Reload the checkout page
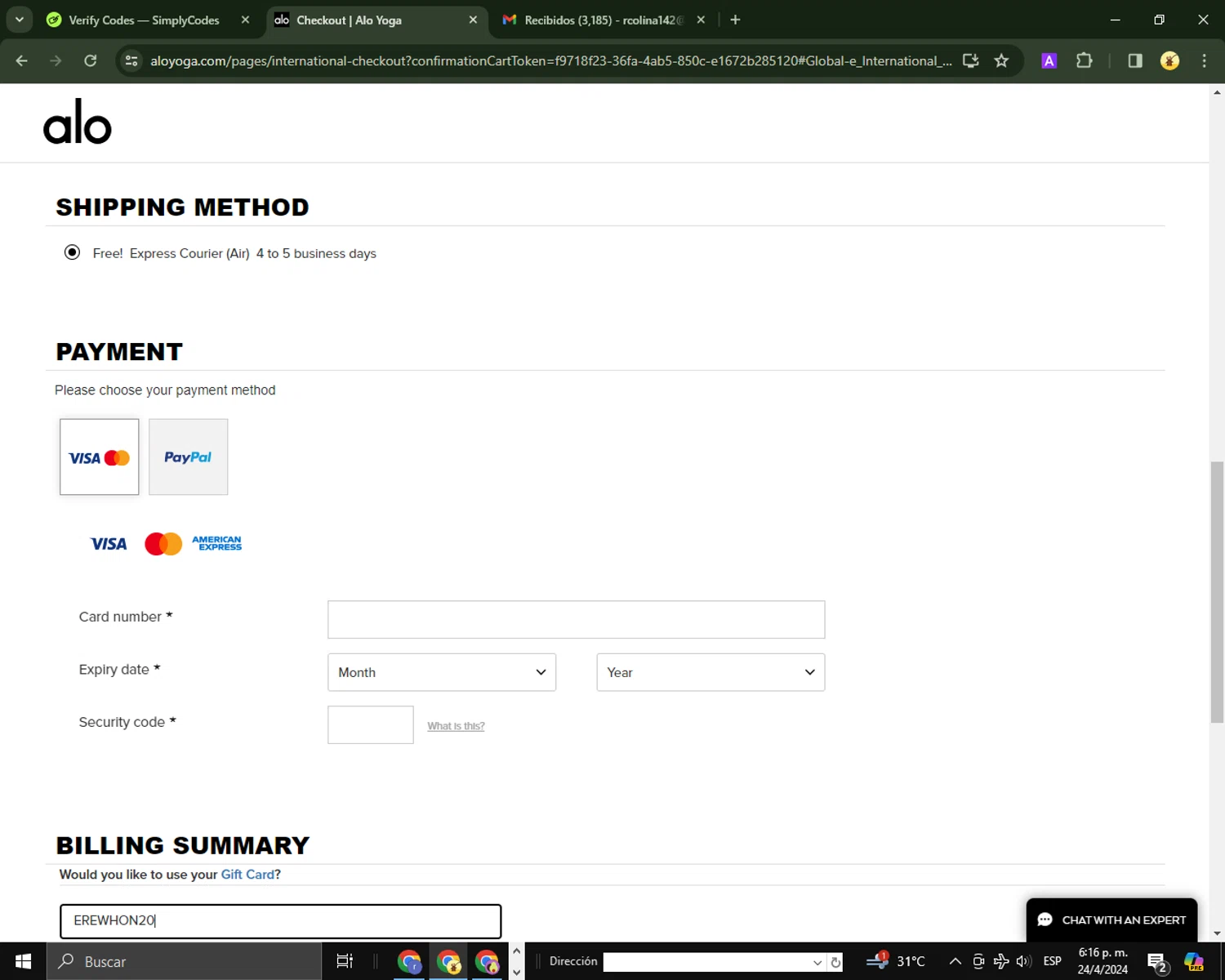This screenshot has height=980, width=1225. (91, 60)
